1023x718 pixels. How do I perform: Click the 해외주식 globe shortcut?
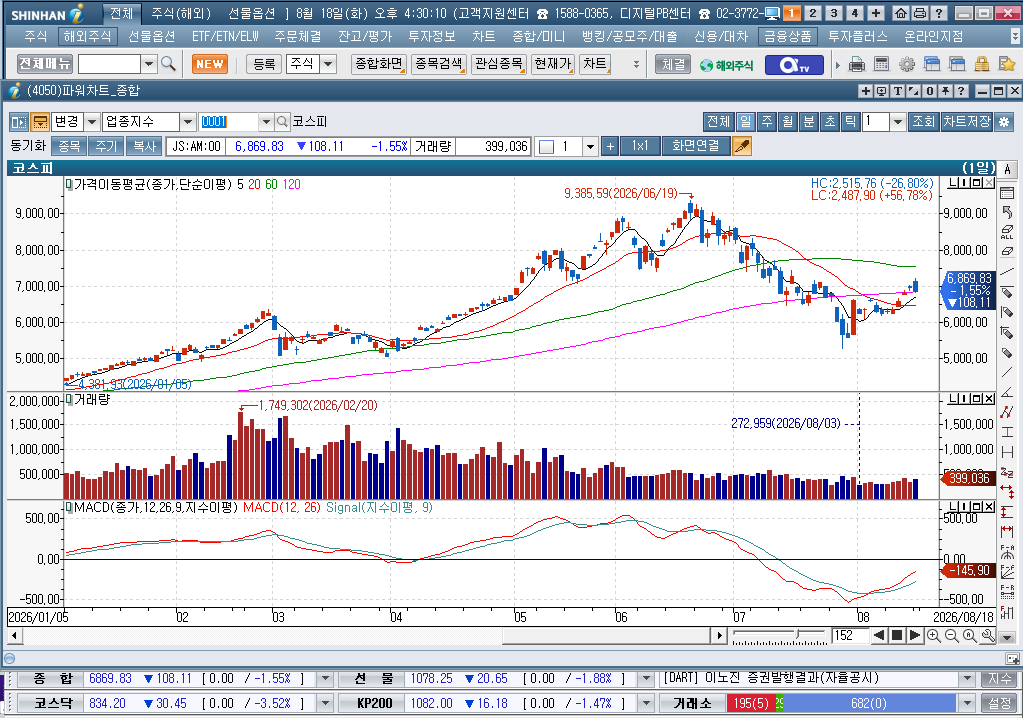726,65
